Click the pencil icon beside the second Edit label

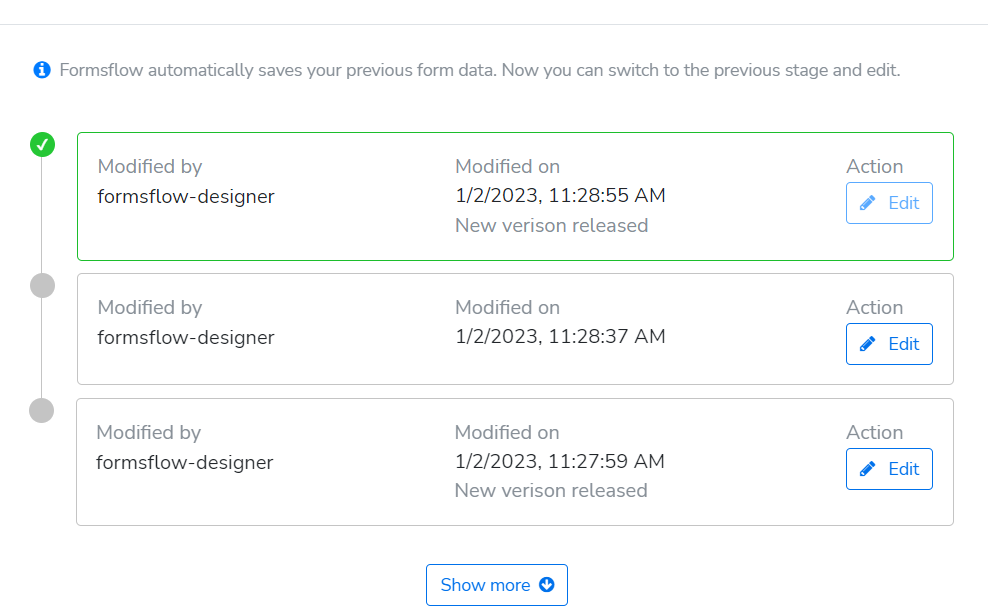coord(866,343)
